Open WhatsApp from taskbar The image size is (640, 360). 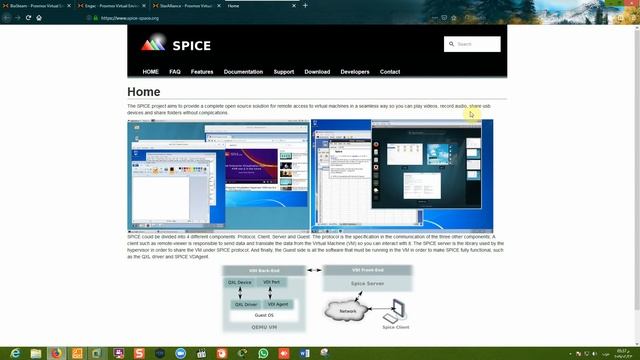263,353
